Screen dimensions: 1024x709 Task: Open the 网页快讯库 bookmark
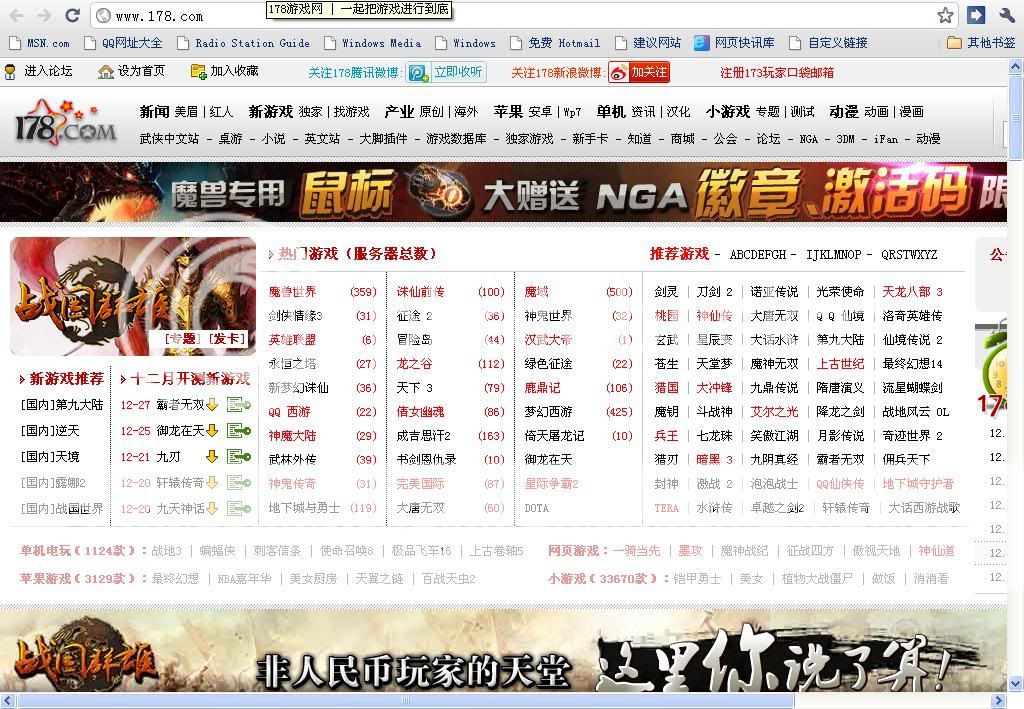click(734, 43)
